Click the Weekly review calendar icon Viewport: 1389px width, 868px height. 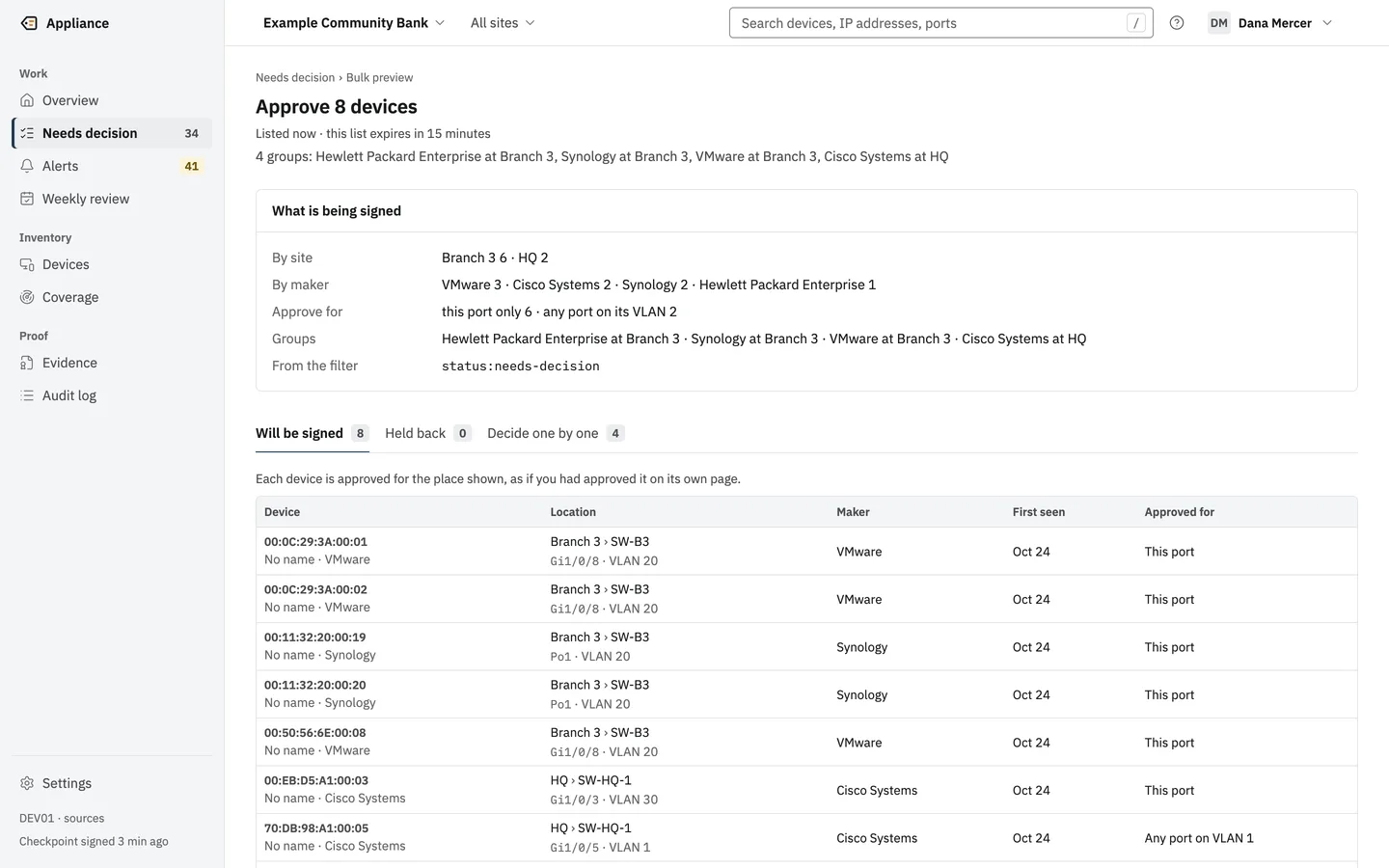pos(27,199)
